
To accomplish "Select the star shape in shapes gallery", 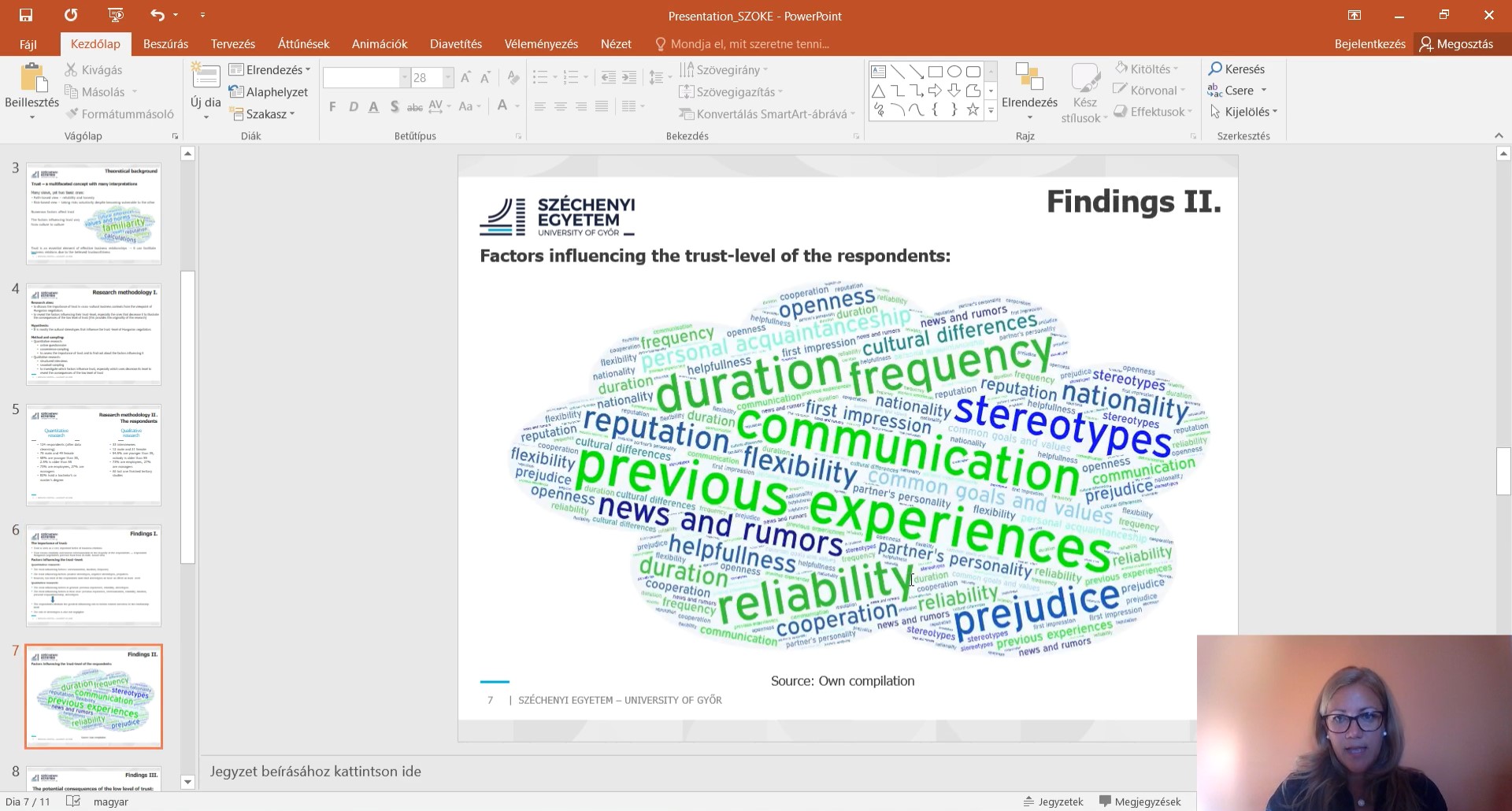I will pyautogui.click(x=973, y=110).
